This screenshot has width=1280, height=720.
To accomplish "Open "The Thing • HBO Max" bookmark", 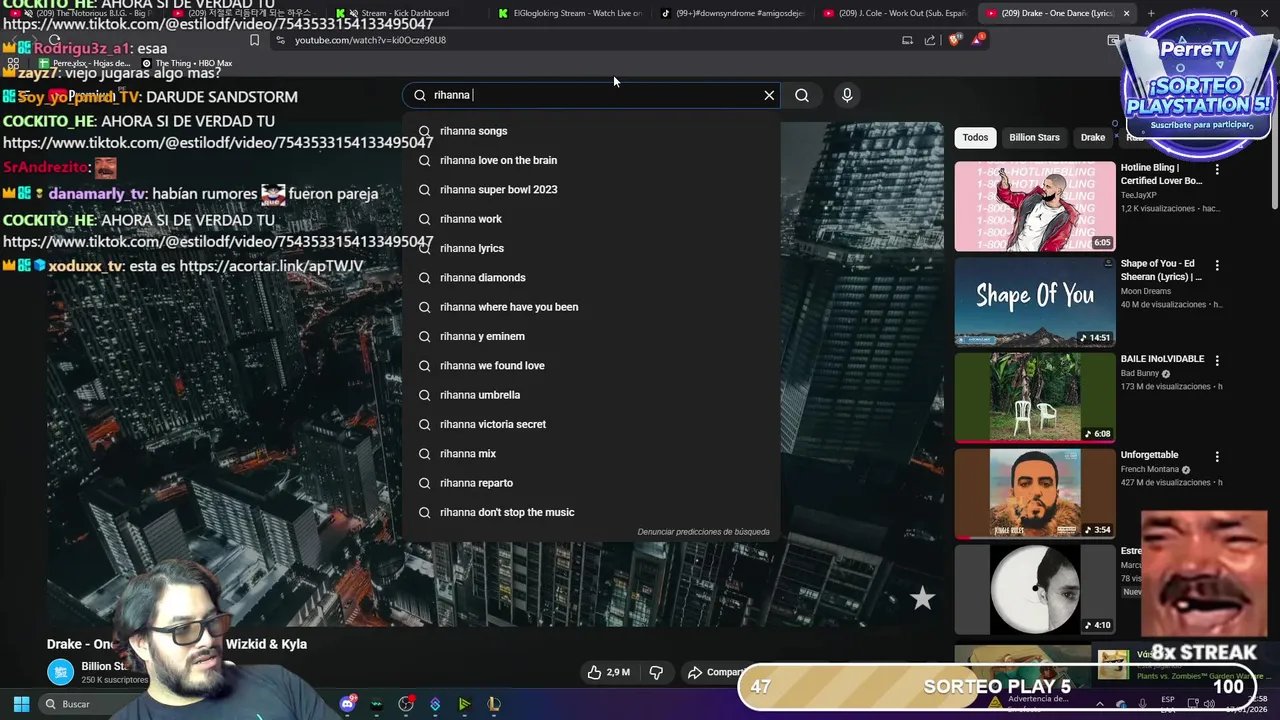I will point(186,63).
